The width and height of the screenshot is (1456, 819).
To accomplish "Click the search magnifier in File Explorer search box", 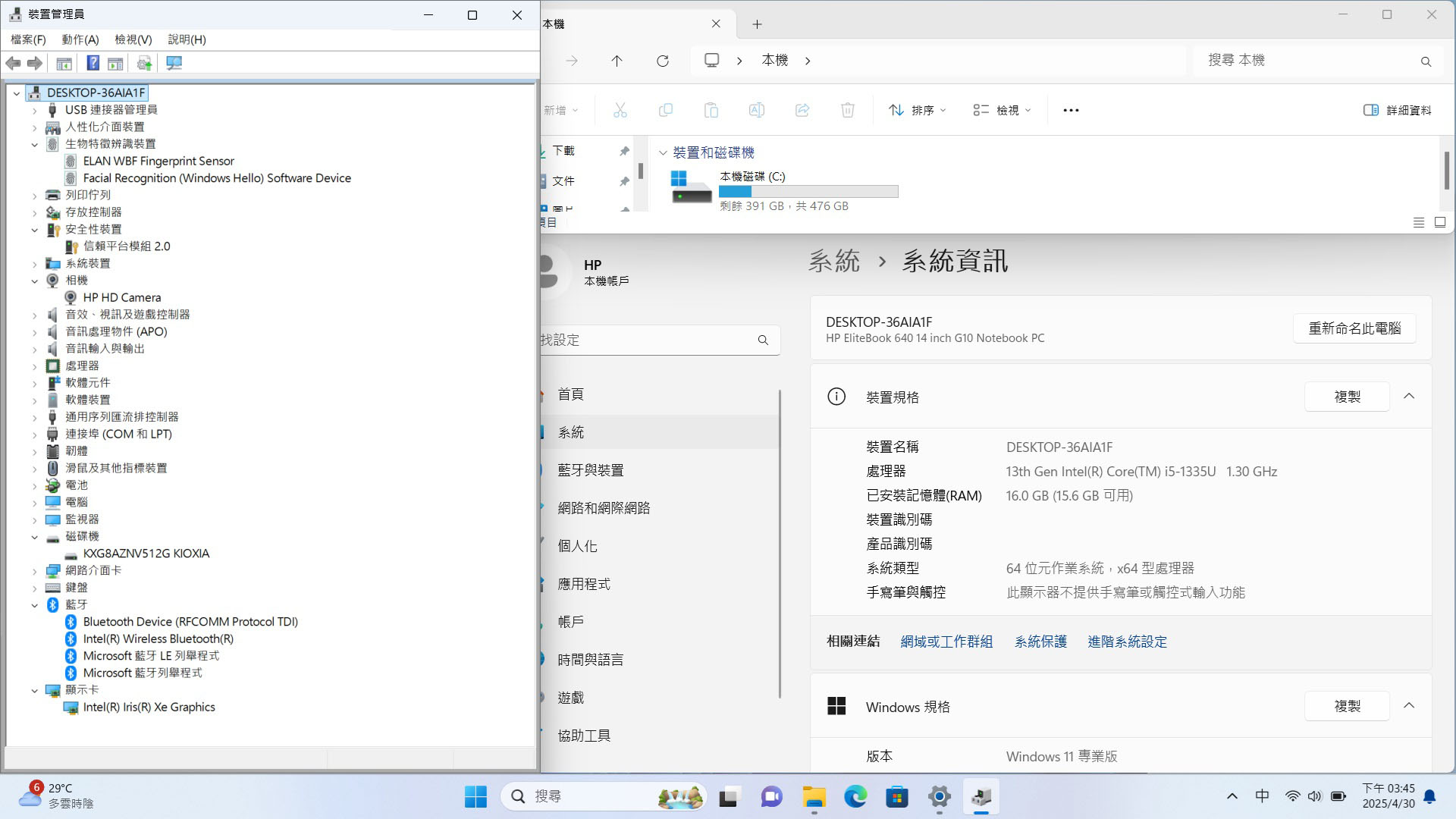I will click(1426, 61).
